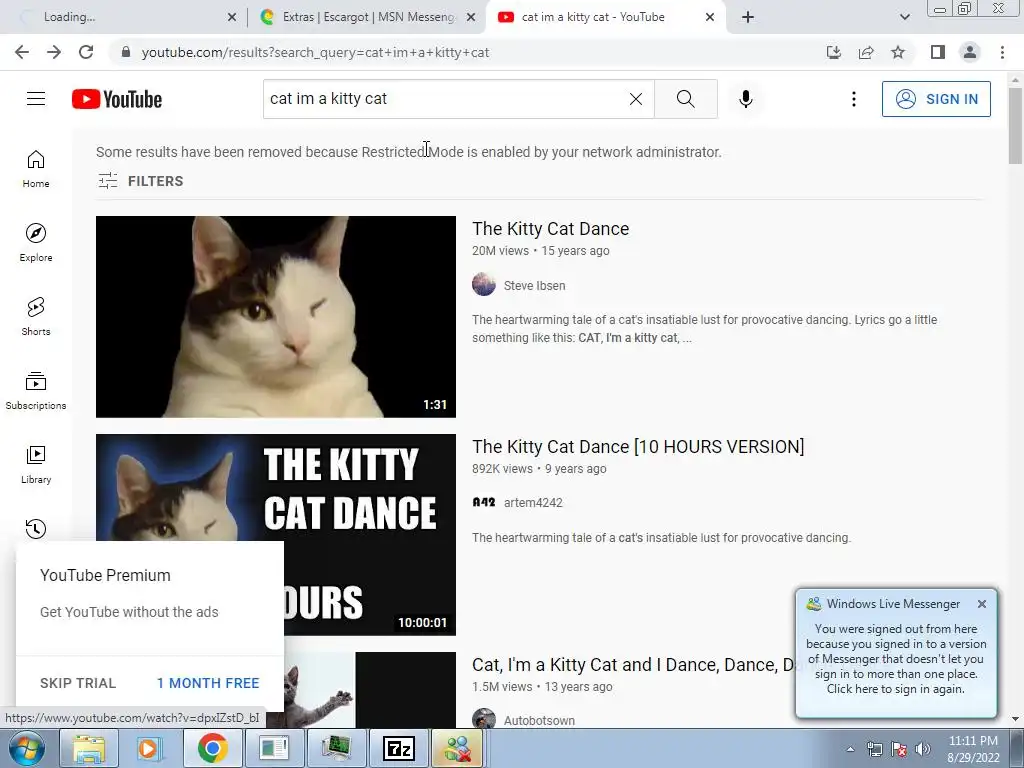Bookmark this page with star icon

coord(898,52)
